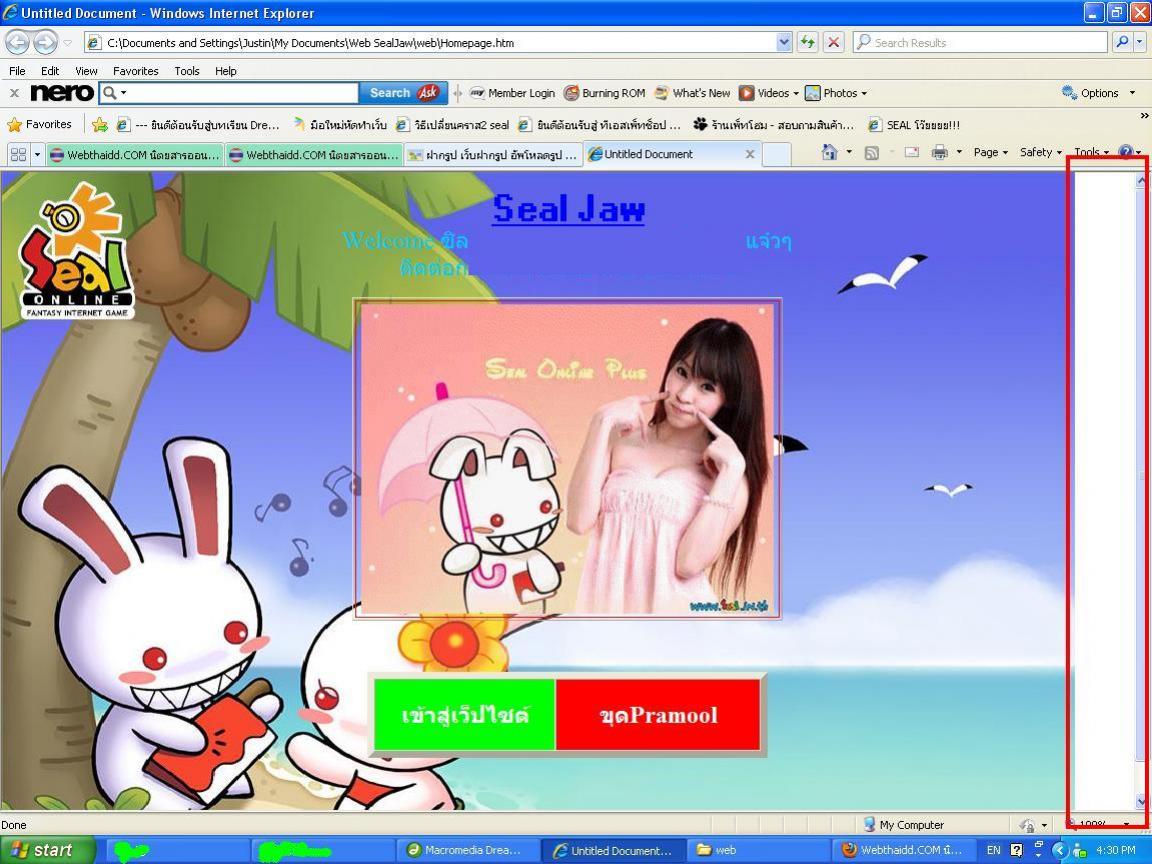Click the Print icon

pyautogui.click(x=940, y=152)
